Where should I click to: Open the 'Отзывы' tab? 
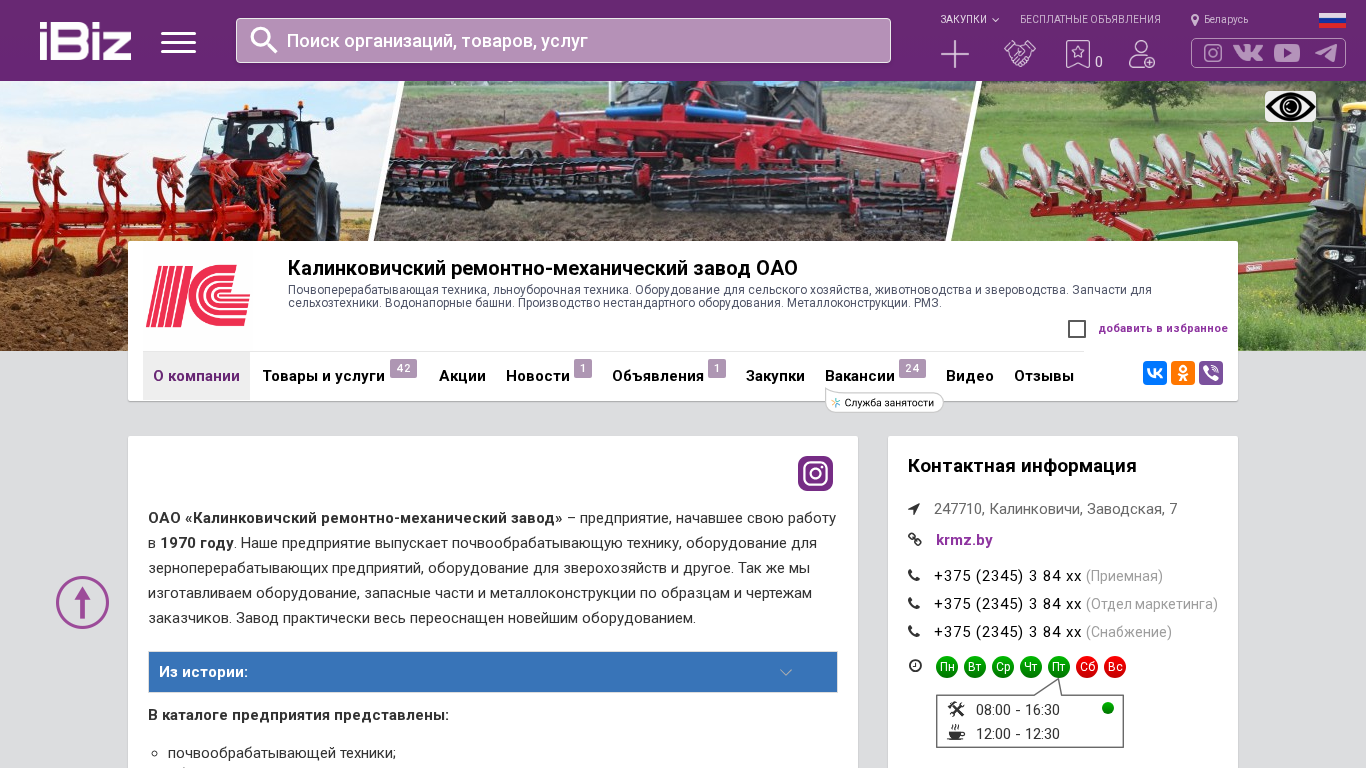[x=1044, y=376]
